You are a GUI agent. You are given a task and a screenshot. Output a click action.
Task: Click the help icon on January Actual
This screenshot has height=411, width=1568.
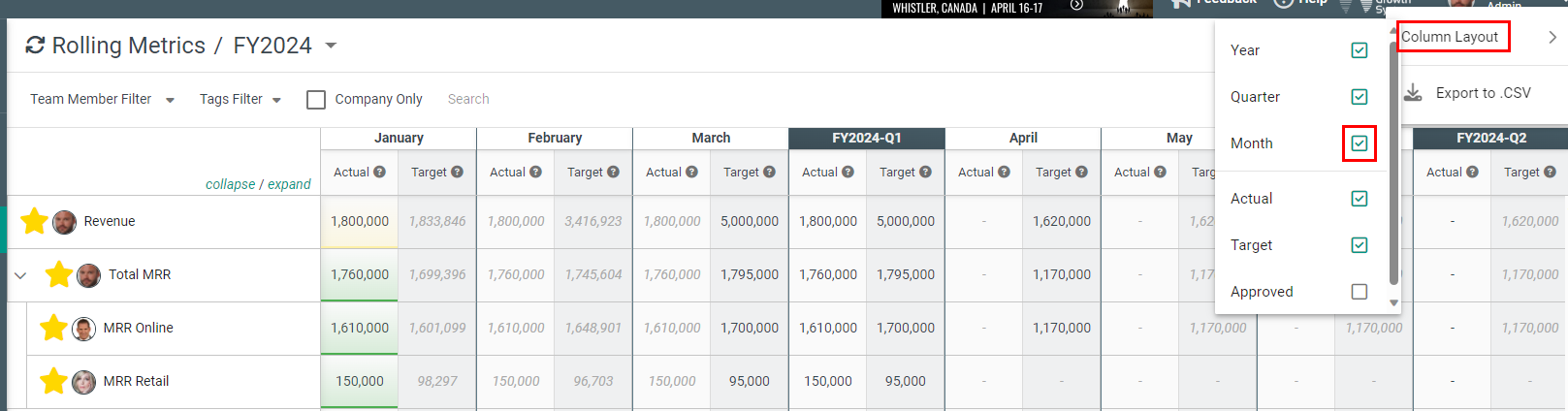[x=380, y=172]
